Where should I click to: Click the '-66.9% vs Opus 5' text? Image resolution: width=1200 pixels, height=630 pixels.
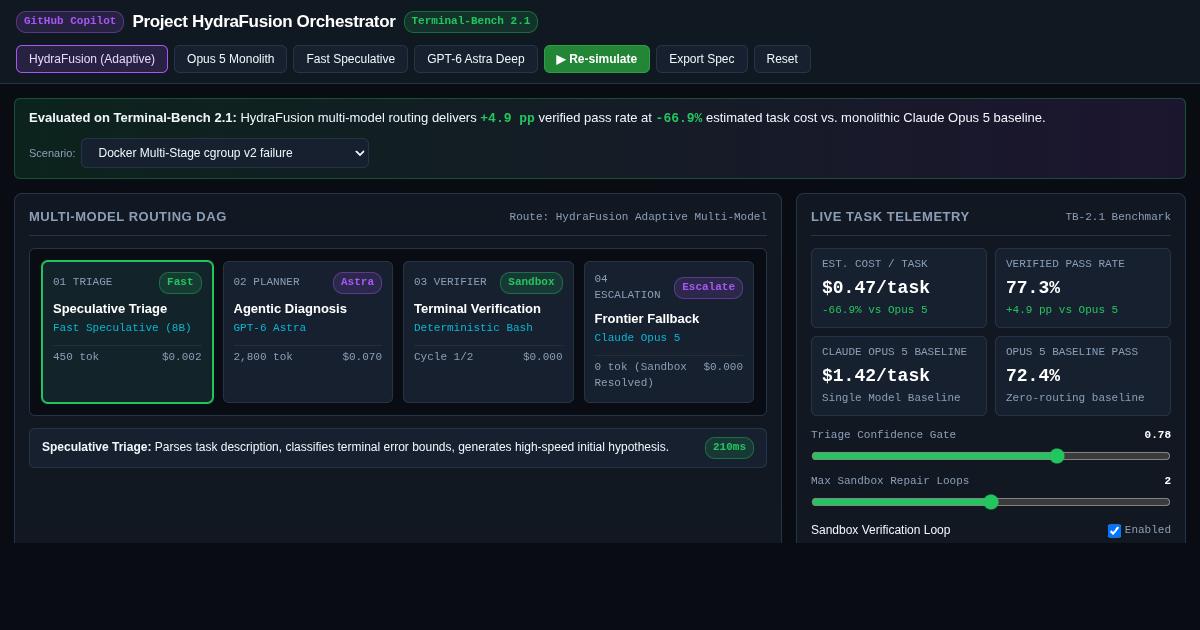coord(875,310)
